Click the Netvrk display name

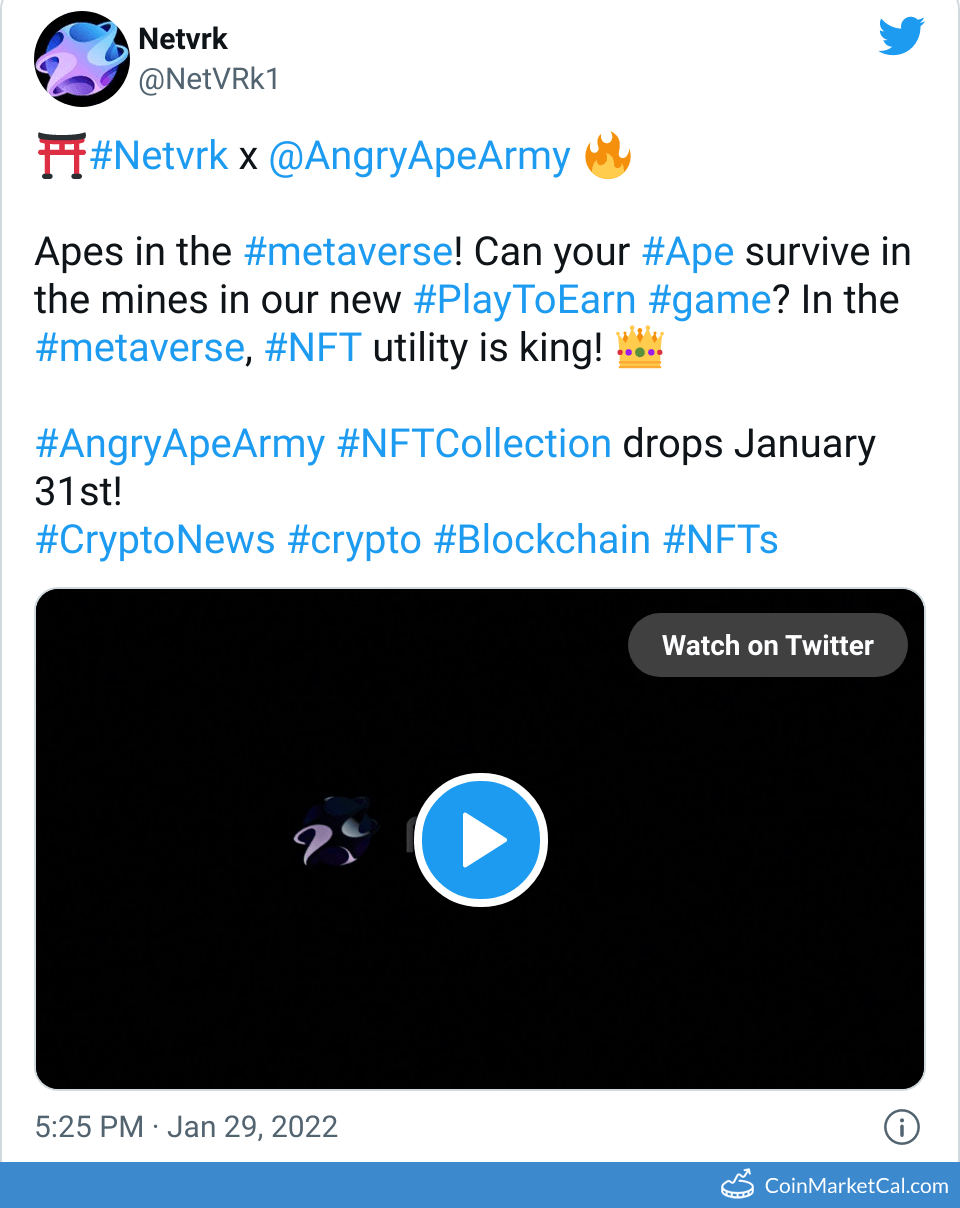click(x=183, y=40)
